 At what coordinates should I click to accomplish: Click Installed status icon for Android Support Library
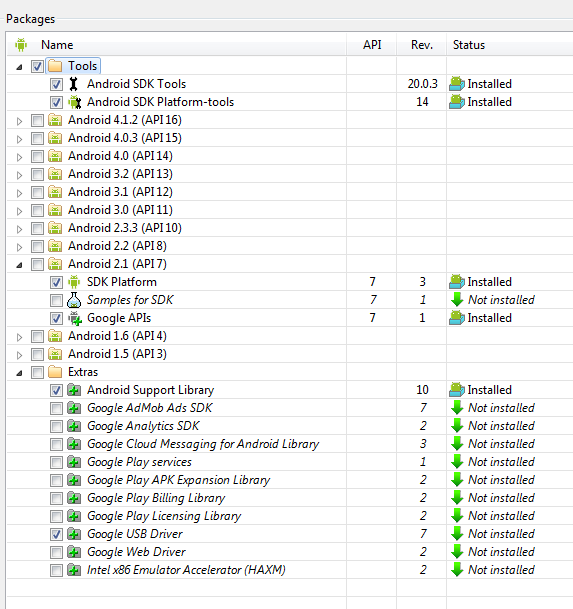pyautogui.click(x=457, y=390)
